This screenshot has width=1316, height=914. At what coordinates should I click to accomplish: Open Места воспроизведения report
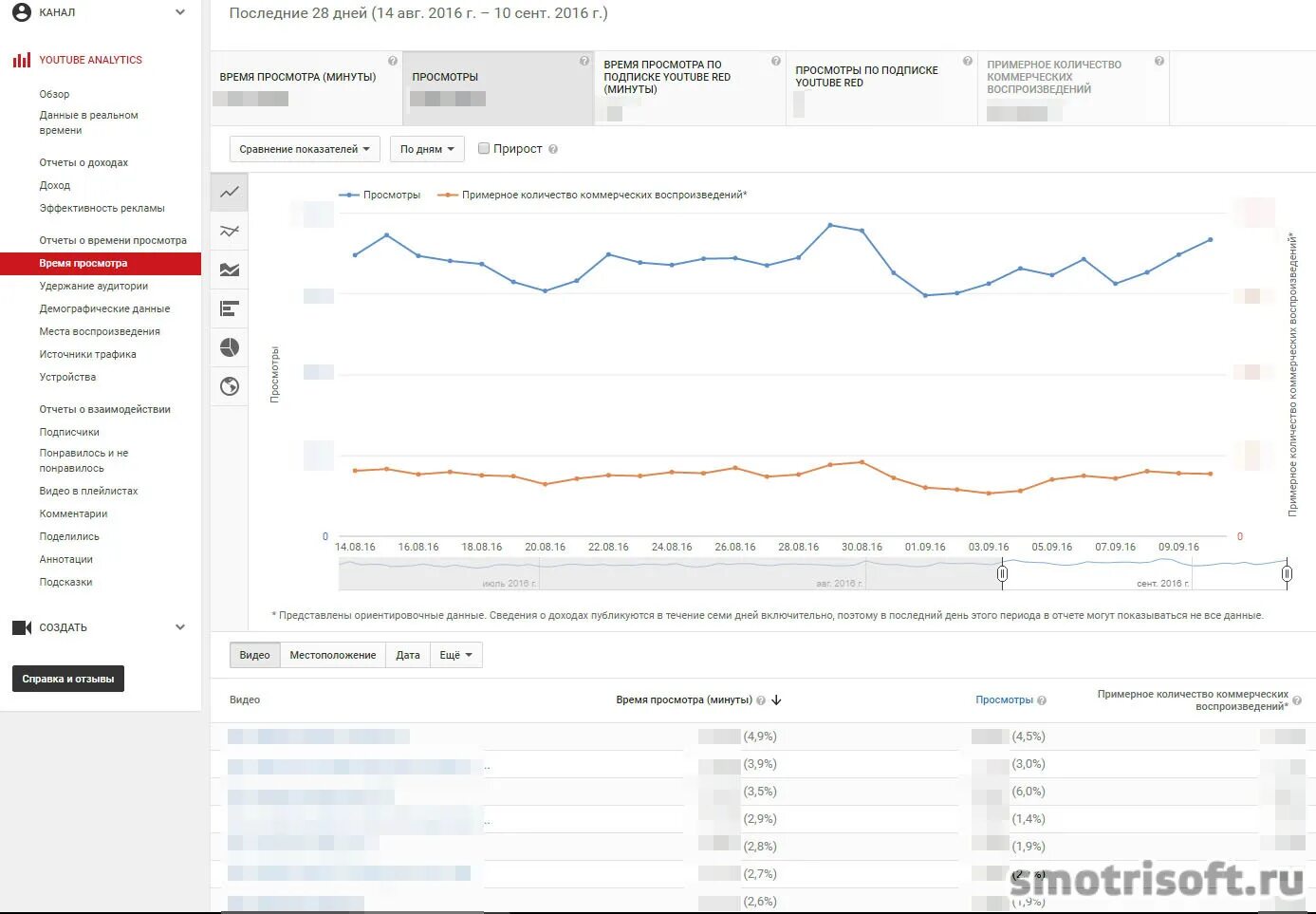tap(100, 331)
